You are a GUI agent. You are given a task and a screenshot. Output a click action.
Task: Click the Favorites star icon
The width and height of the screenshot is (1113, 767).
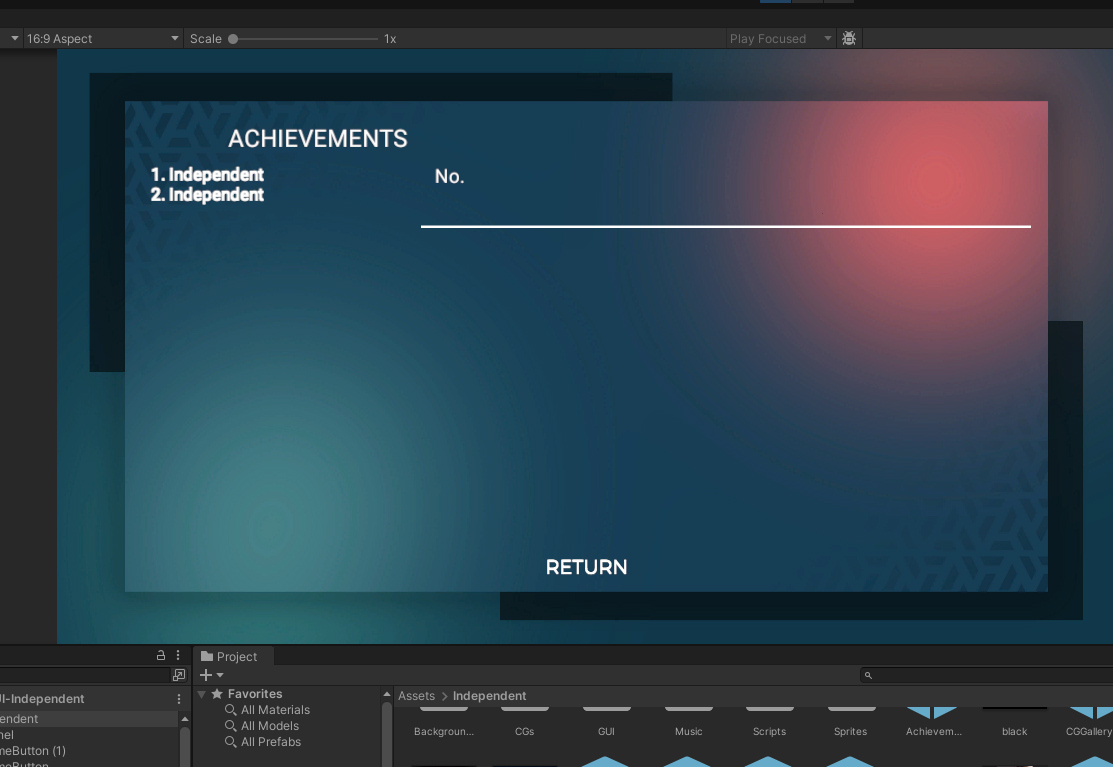coord(215,693)
